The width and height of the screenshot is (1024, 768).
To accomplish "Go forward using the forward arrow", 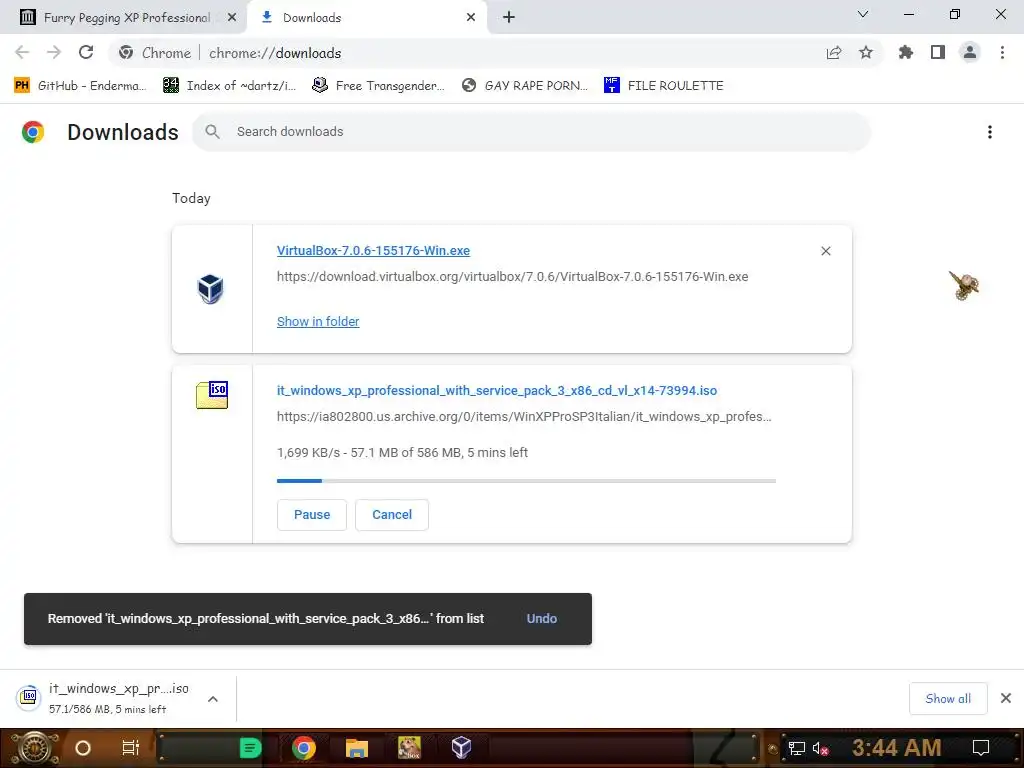I will 54,52.
